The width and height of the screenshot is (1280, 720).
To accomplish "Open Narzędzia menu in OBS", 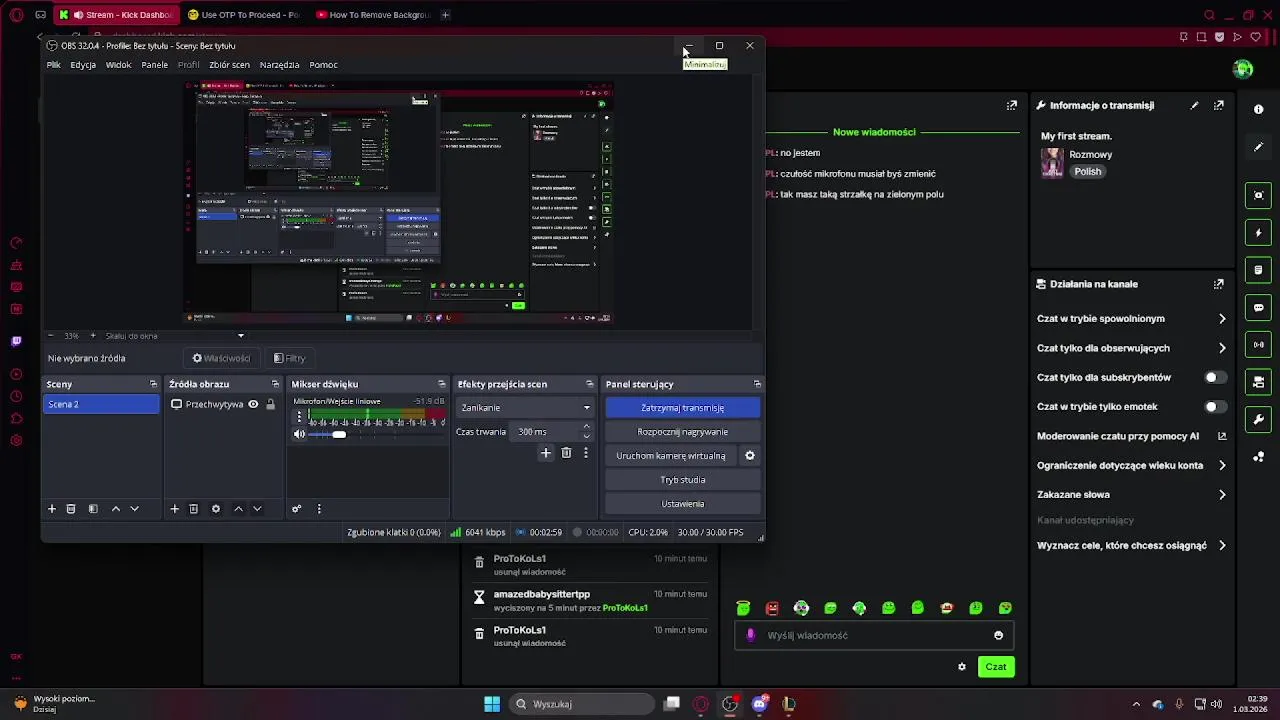I will click(x=279, y=65).
